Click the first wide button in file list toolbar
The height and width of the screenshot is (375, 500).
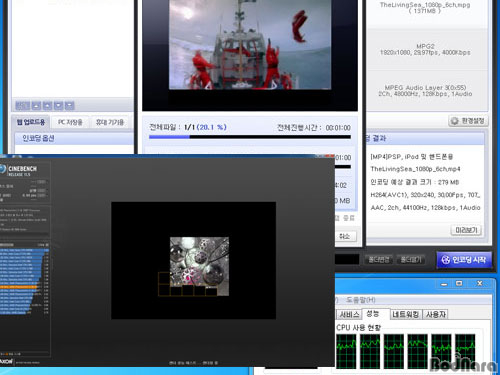[23, 106]
